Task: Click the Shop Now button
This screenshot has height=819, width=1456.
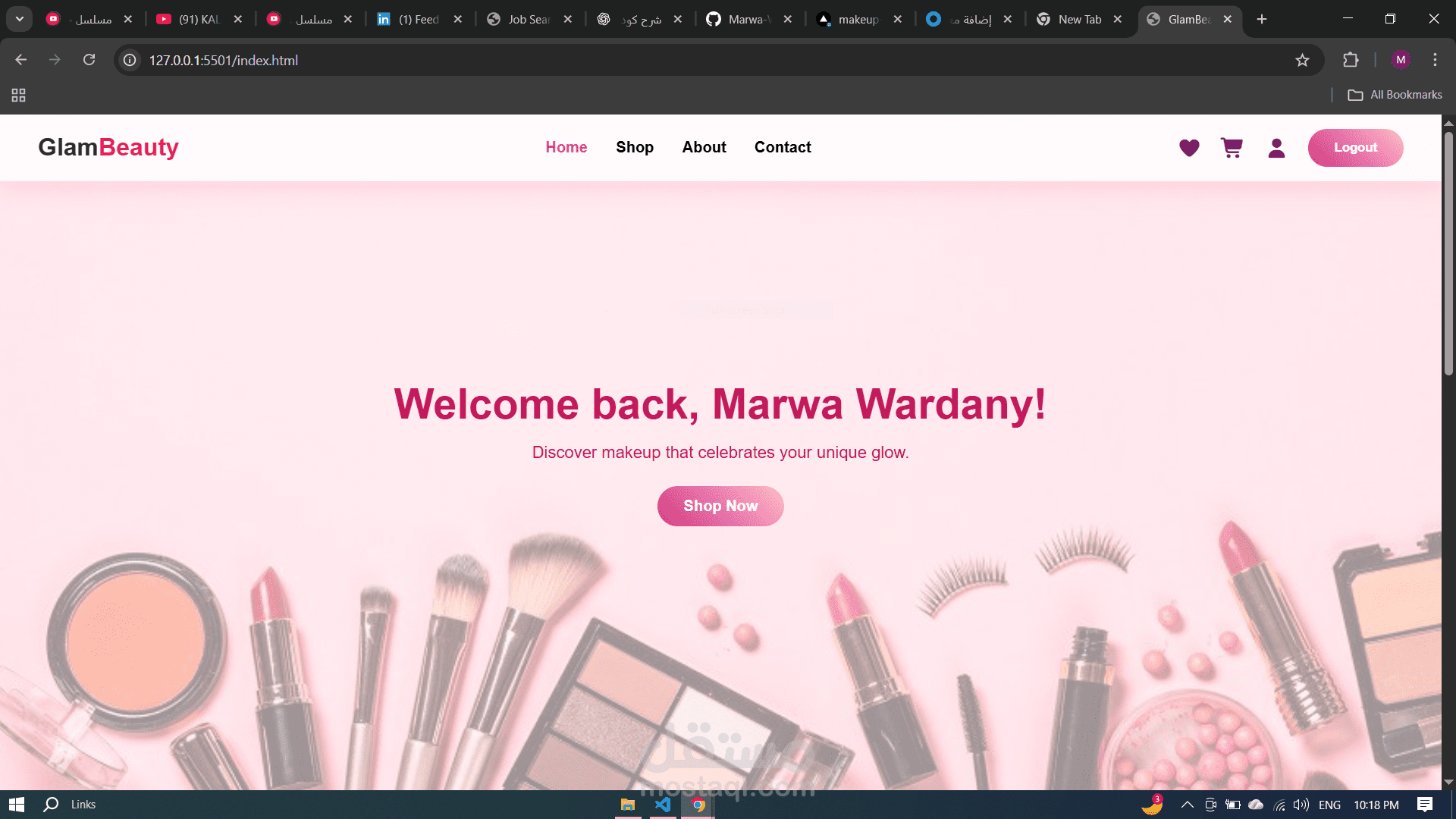Action: tap(720, 506)
